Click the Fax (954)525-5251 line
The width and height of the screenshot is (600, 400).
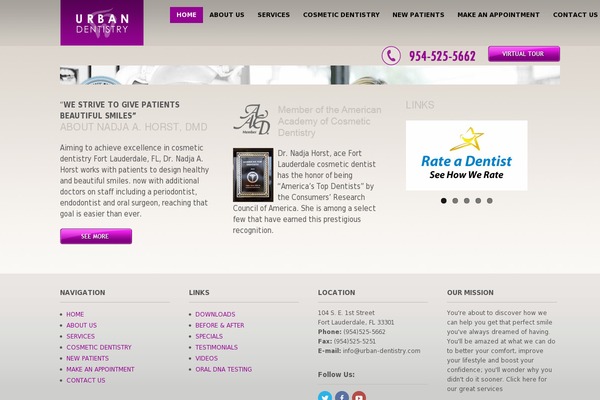coord(347,341)
